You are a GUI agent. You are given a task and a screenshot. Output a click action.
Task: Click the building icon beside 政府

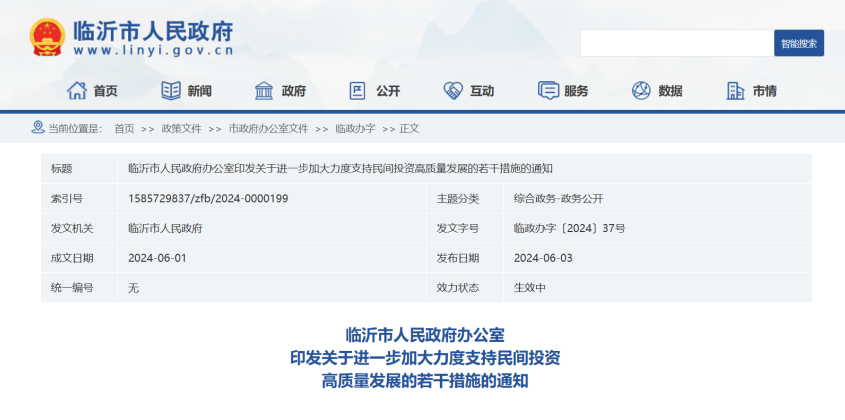[x=264, y=91]
